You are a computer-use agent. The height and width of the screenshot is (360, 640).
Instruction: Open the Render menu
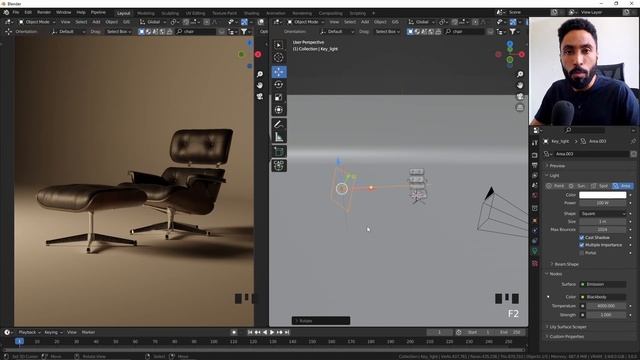point(44,12)
